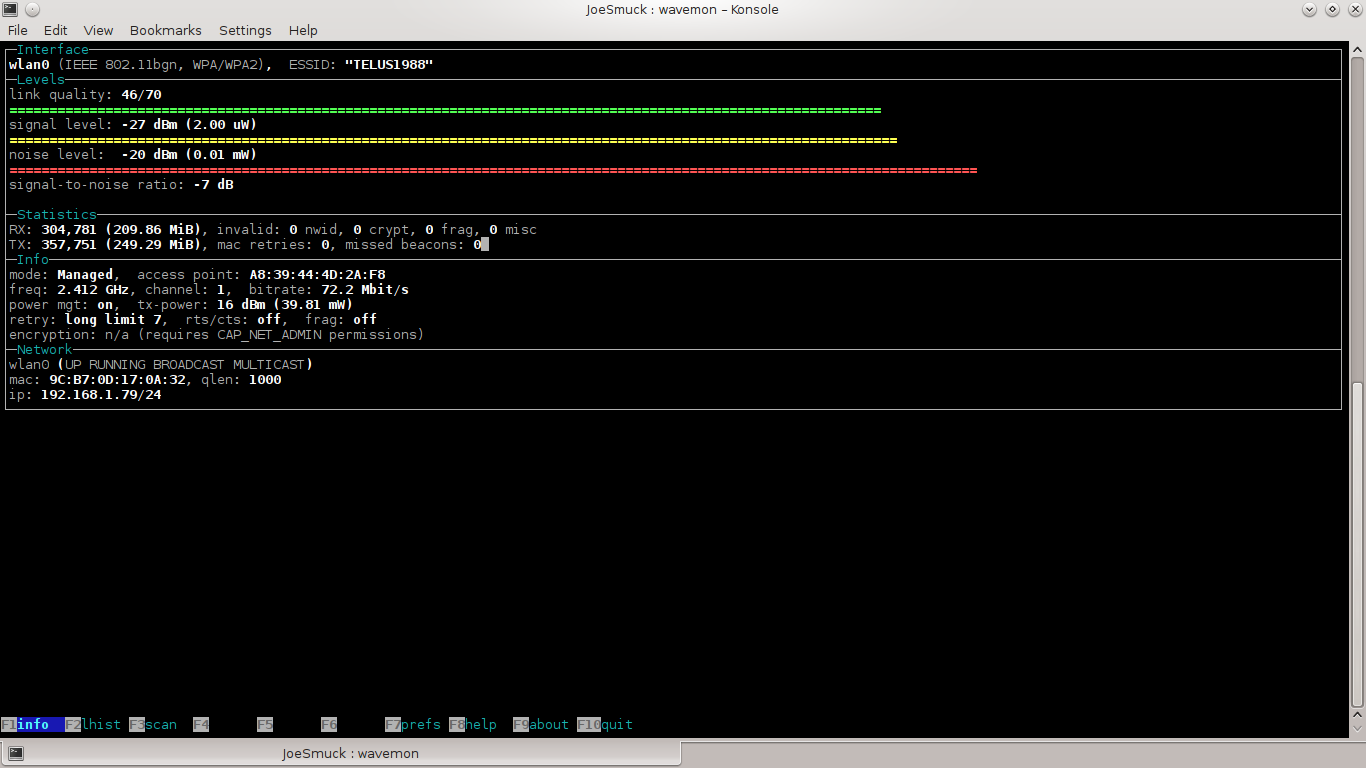Screen dimensions: 1366x768
Task: Open the File menu
Action: [17, 30]
